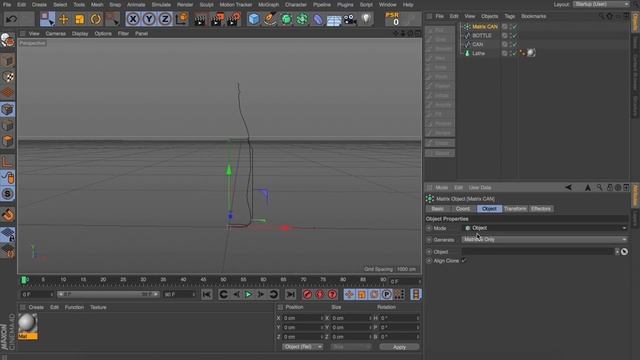Click the Deformer (Bend) icon
The height and width of the screenshot is (360, 640).
click(318, 19)
